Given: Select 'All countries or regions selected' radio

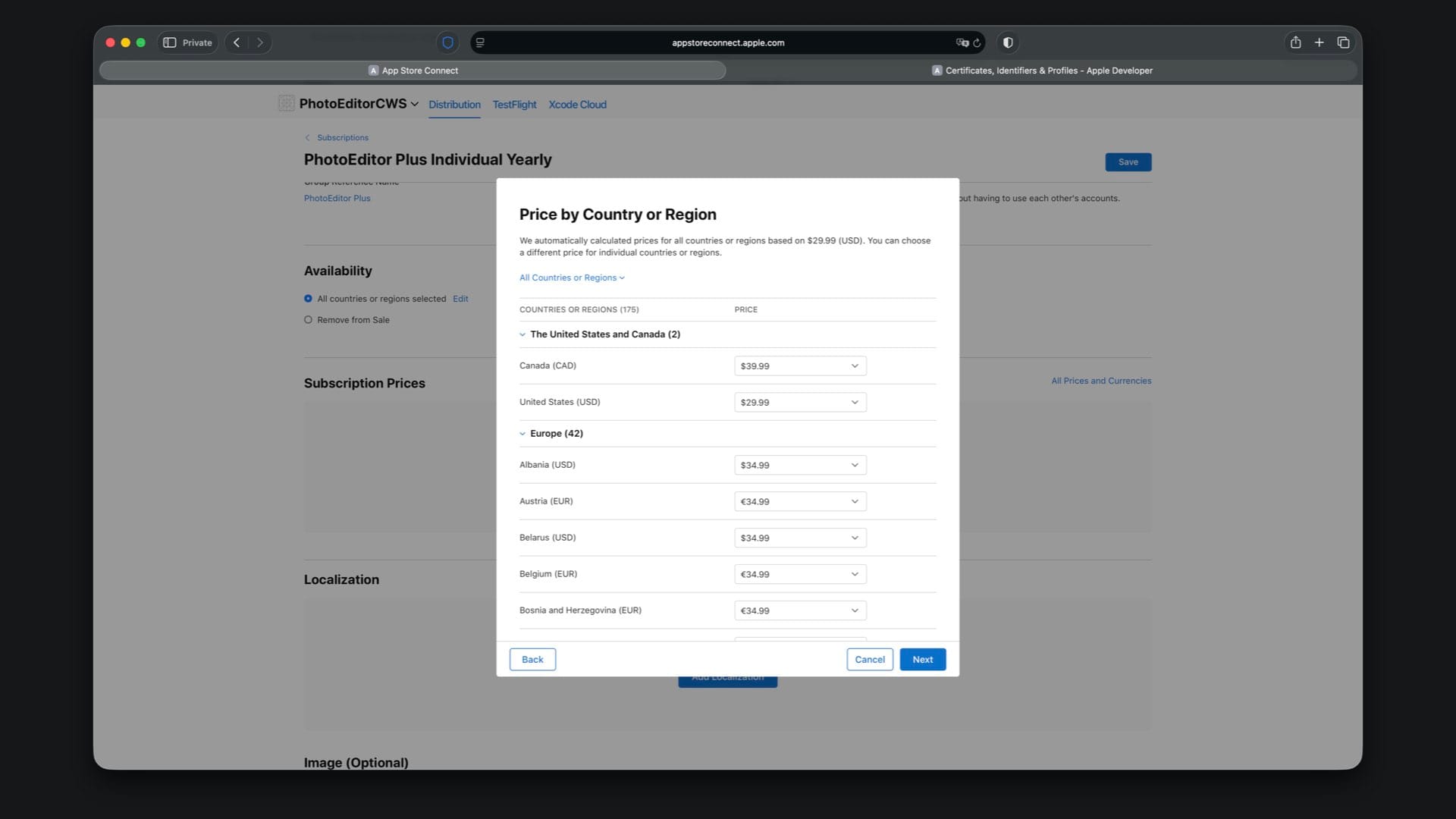Looking at the screenshot, I should [308, 299].
